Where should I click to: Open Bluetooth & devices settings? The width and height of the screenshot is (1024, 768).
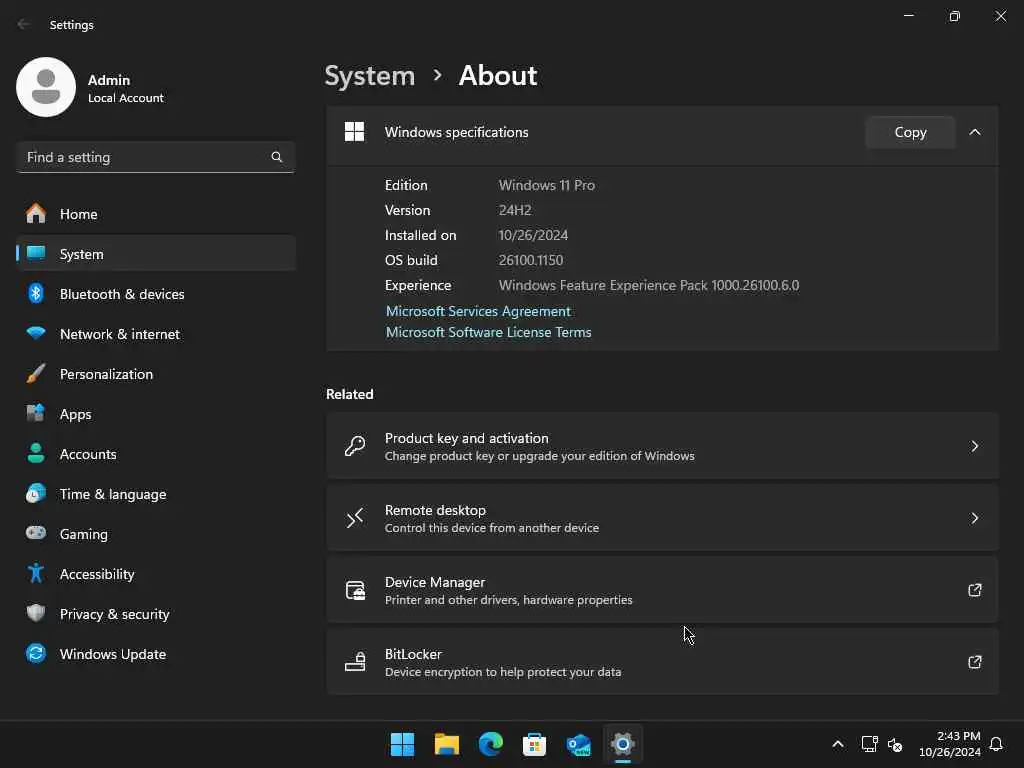coord(156,293)
